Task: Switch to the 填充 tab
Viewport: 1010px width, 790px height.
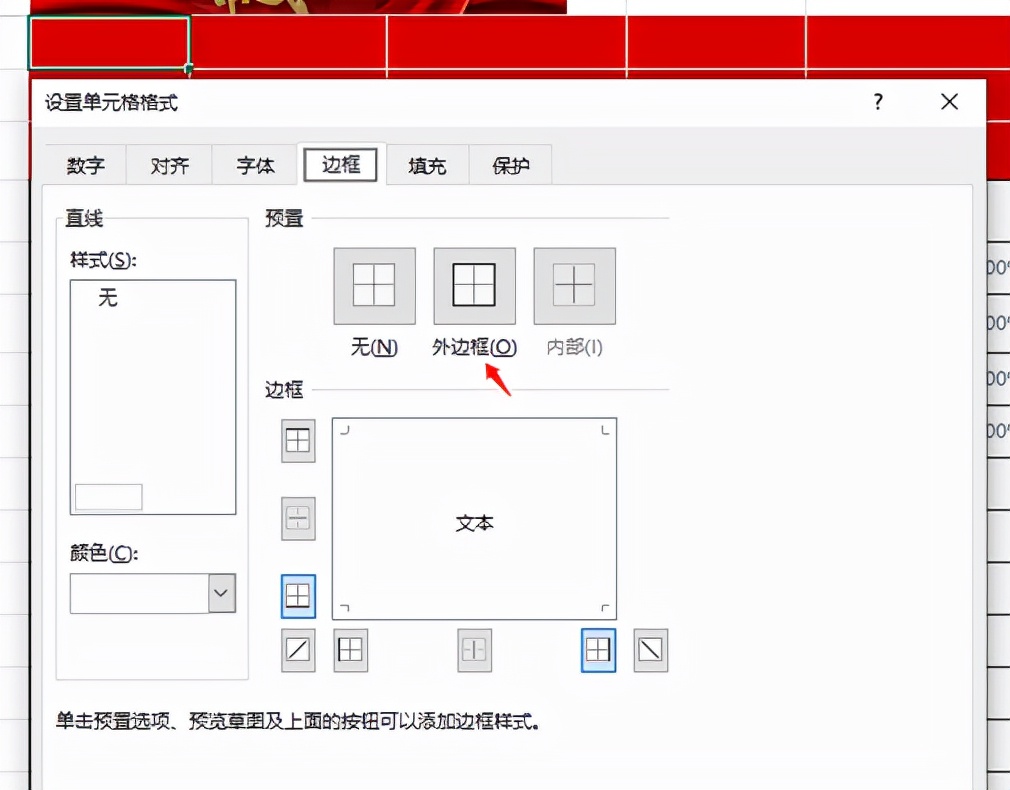Action: (427, 166)
